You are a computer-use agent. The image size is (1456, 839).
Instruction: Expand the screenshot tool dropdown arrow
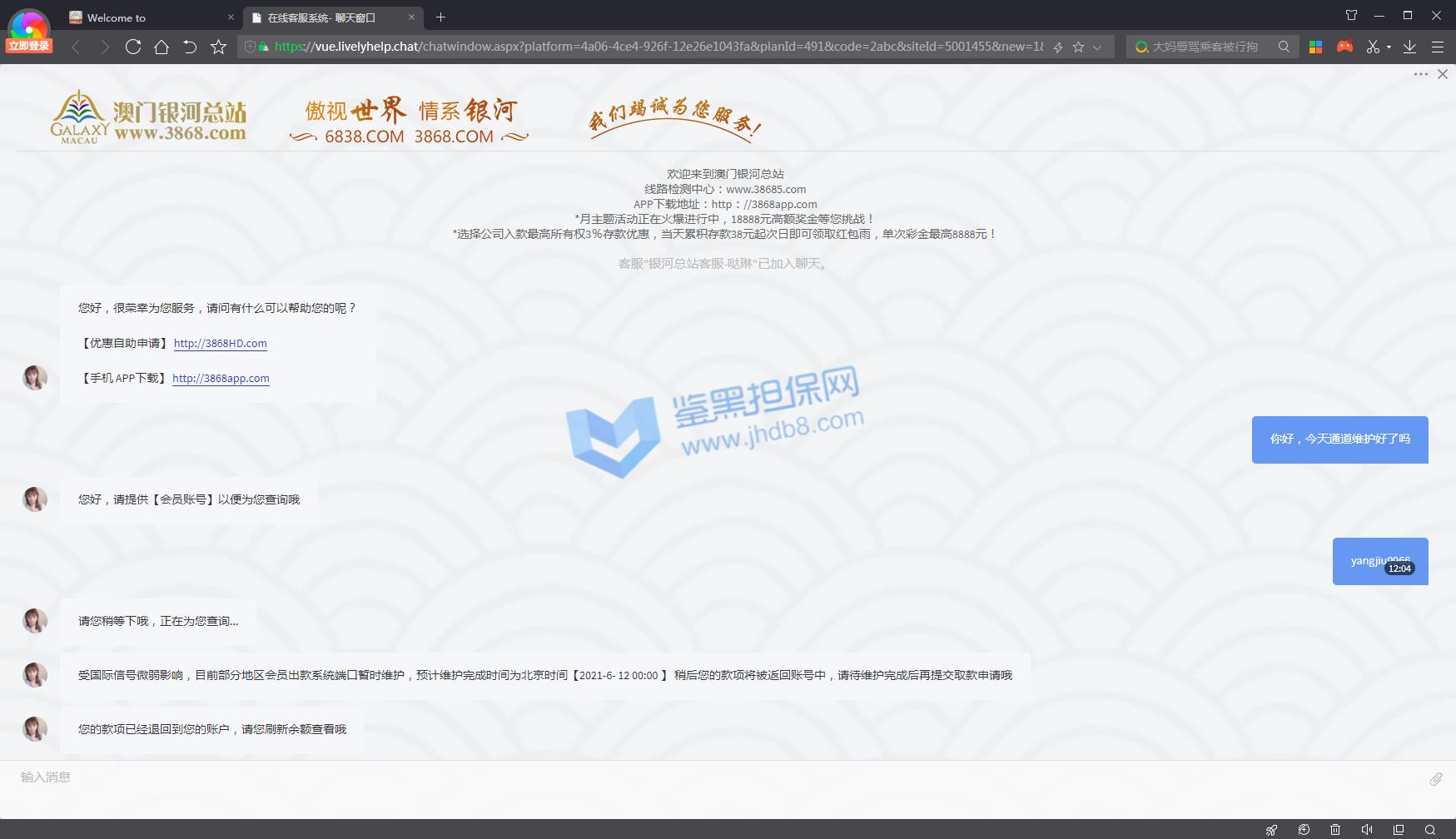(1389, 47)
